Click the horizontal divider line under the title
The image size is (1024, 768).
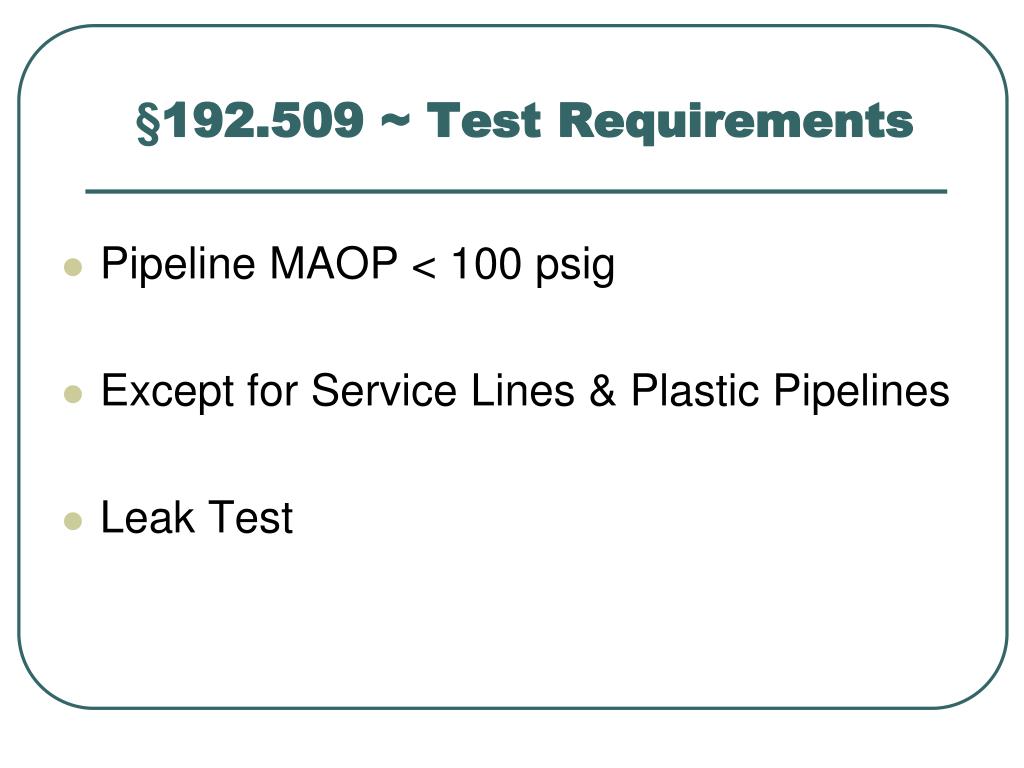click(x=516, y=191)
